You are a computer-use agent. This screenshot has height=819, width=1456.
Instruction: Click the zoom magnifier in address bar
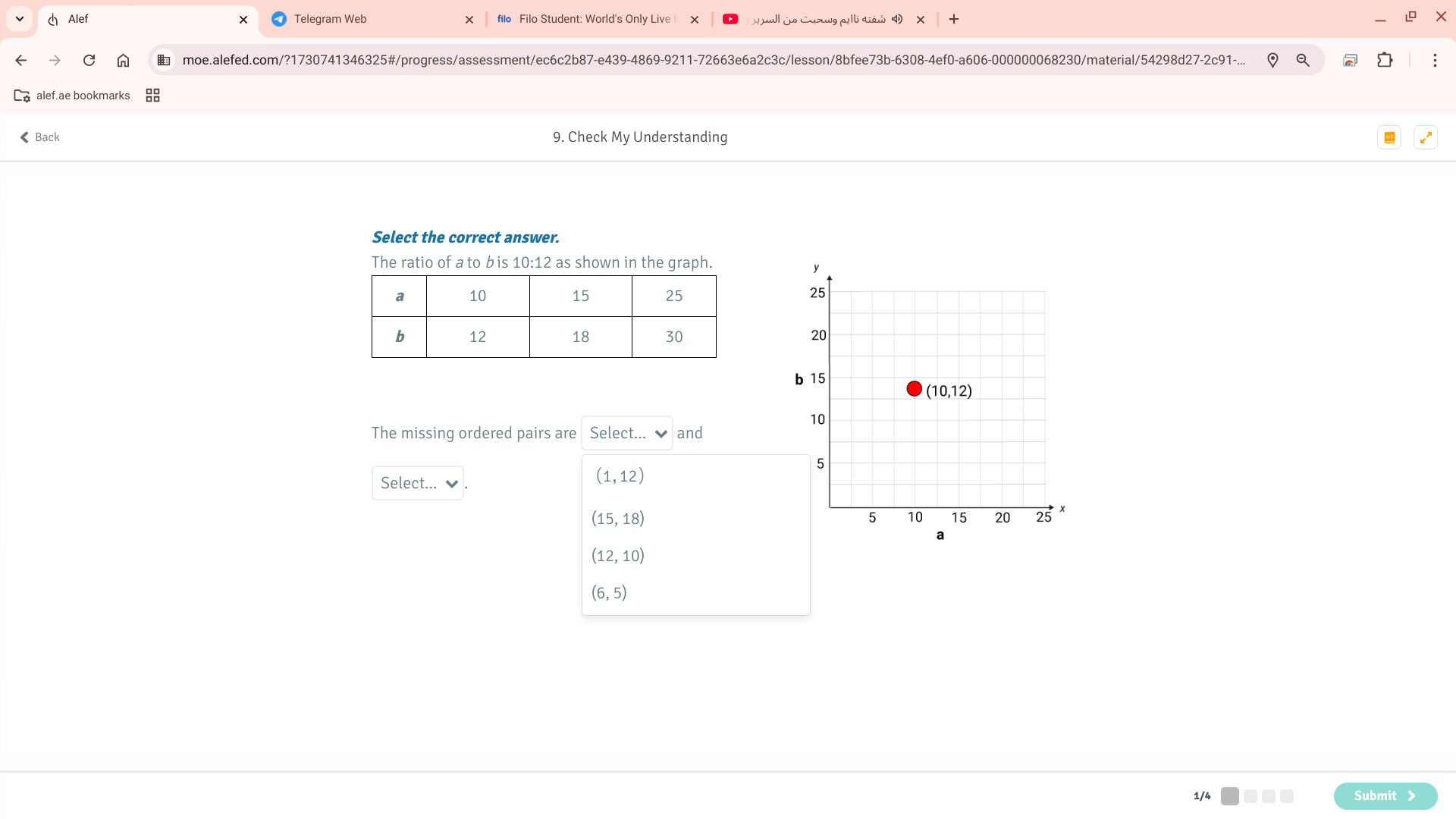pos(1303,60)
